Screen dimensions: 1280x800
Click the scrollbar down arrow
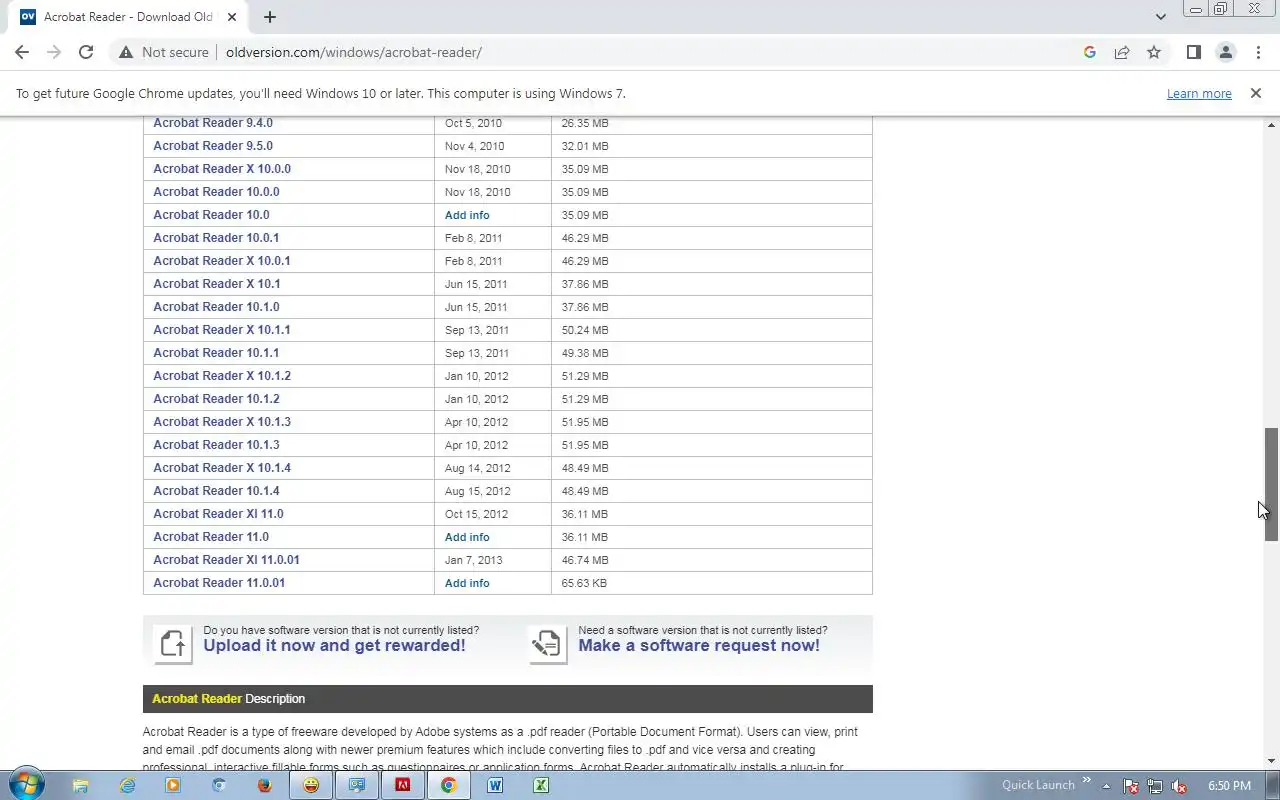pyautogui.click(x=1271, y=761)
